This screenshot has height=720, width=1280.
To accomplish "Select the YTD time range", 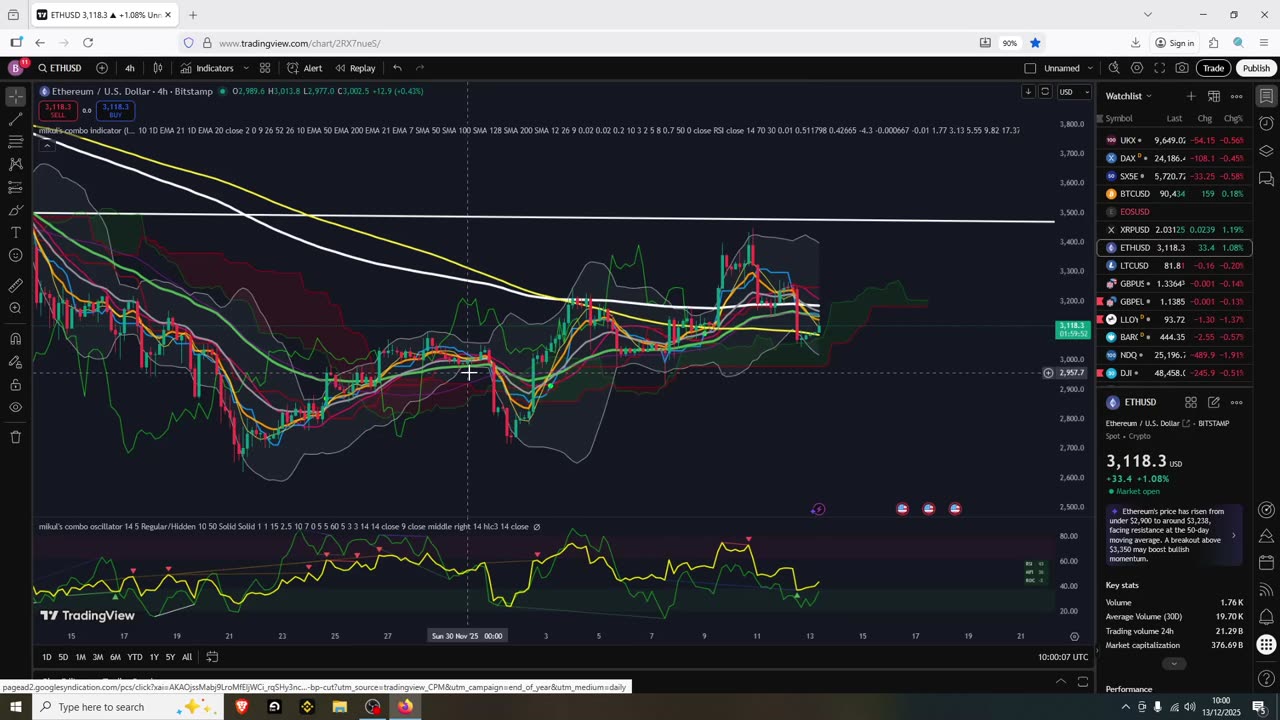I will [x=134, y=657].
